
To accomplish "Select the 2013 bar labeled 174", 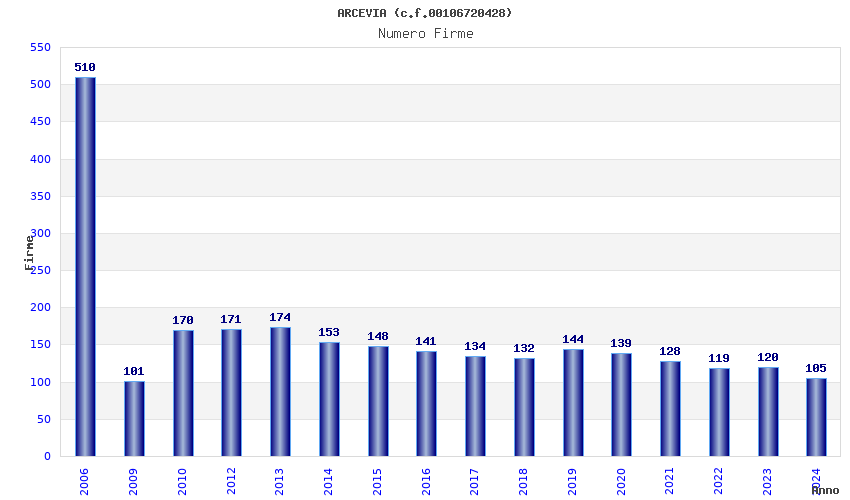I will (x=280, y=392).
